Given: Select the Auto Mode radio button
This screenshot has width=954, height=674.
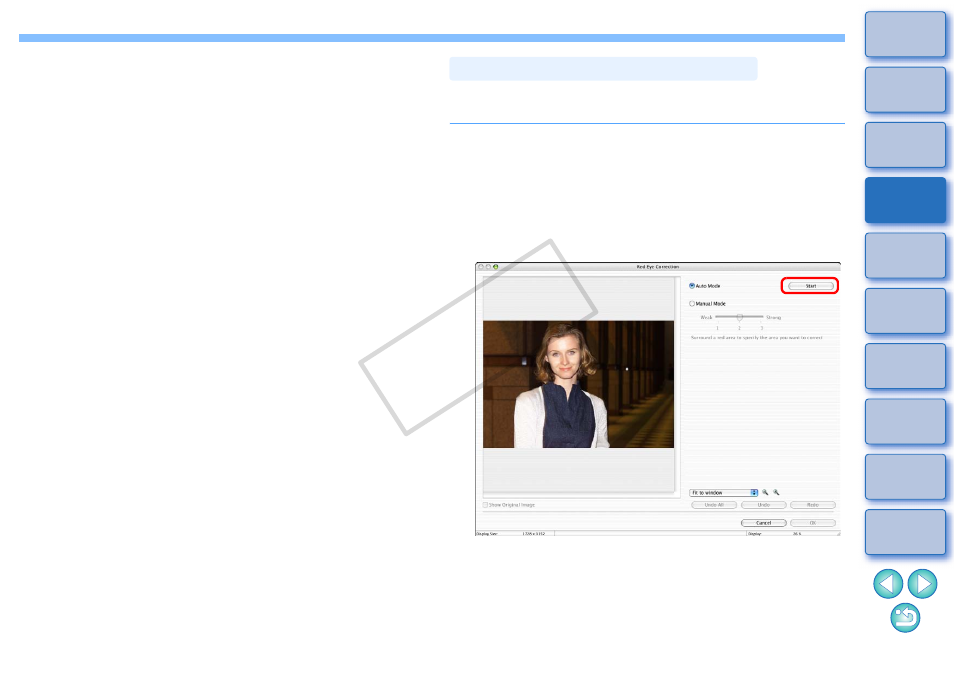Looking at the screenshot, I should coord(692,286).
